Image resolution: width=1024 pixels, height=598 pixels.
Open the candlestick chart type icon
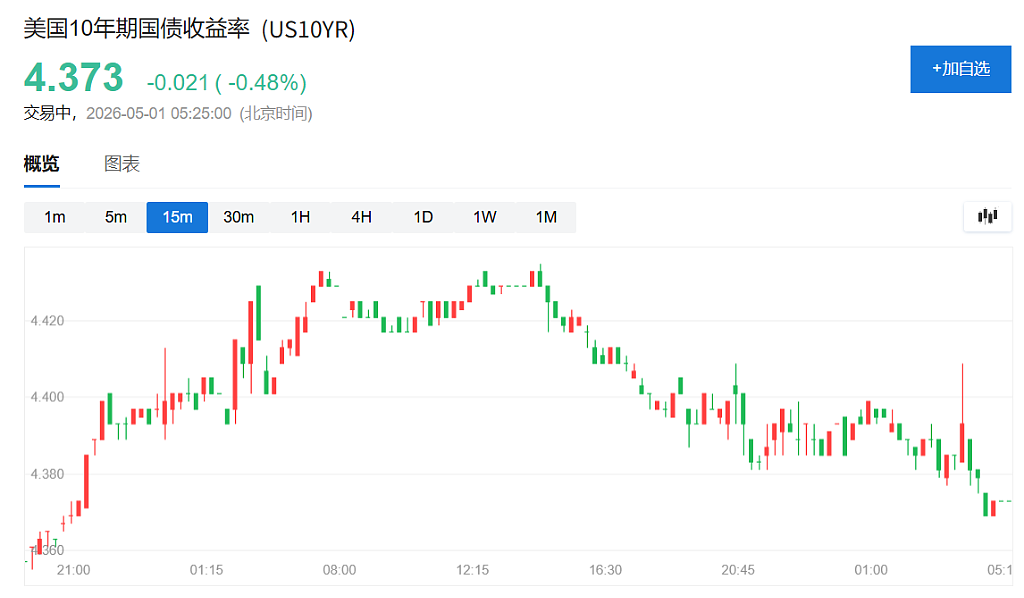[x=987, y=217]
